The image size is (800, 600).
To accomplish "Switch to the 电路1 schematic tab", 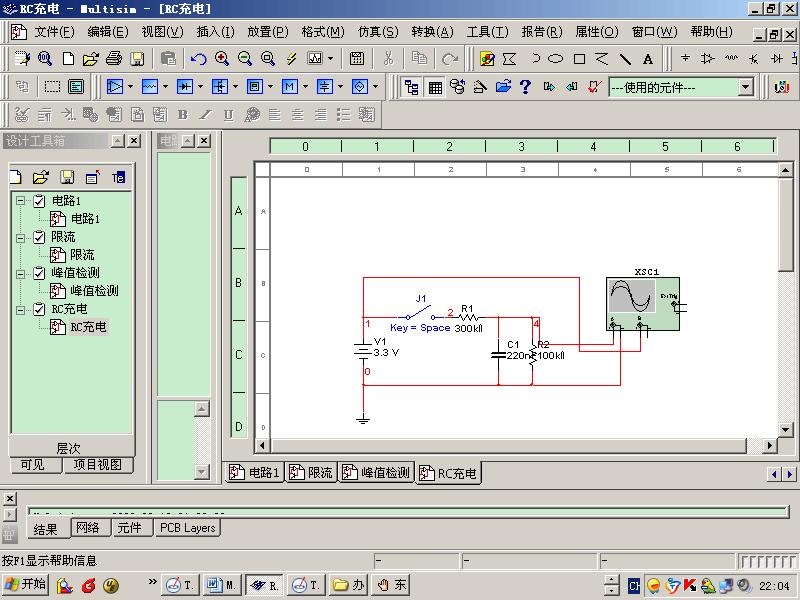I will (x=254, y=472).
